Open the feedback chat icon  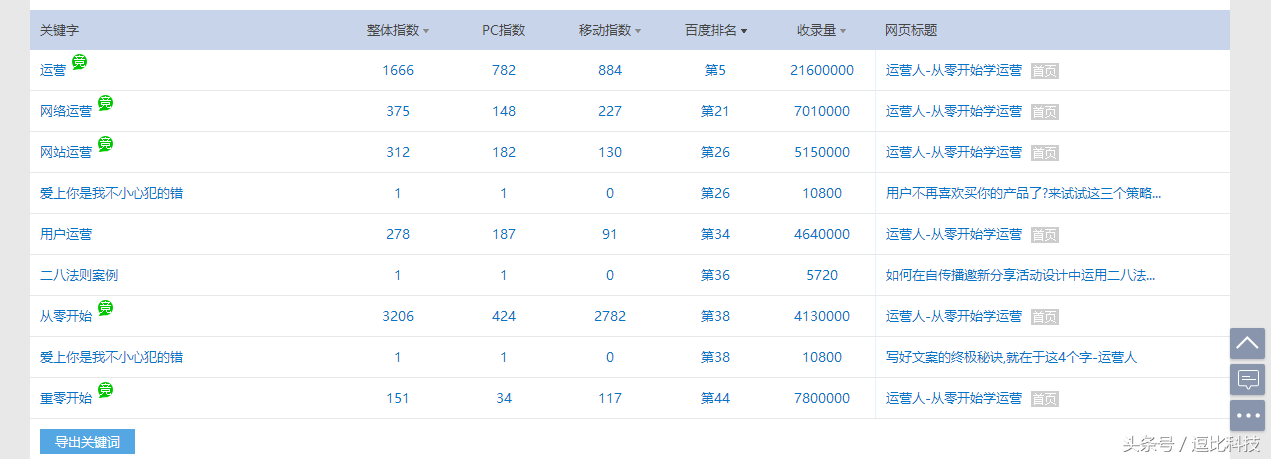point(1247,380)
